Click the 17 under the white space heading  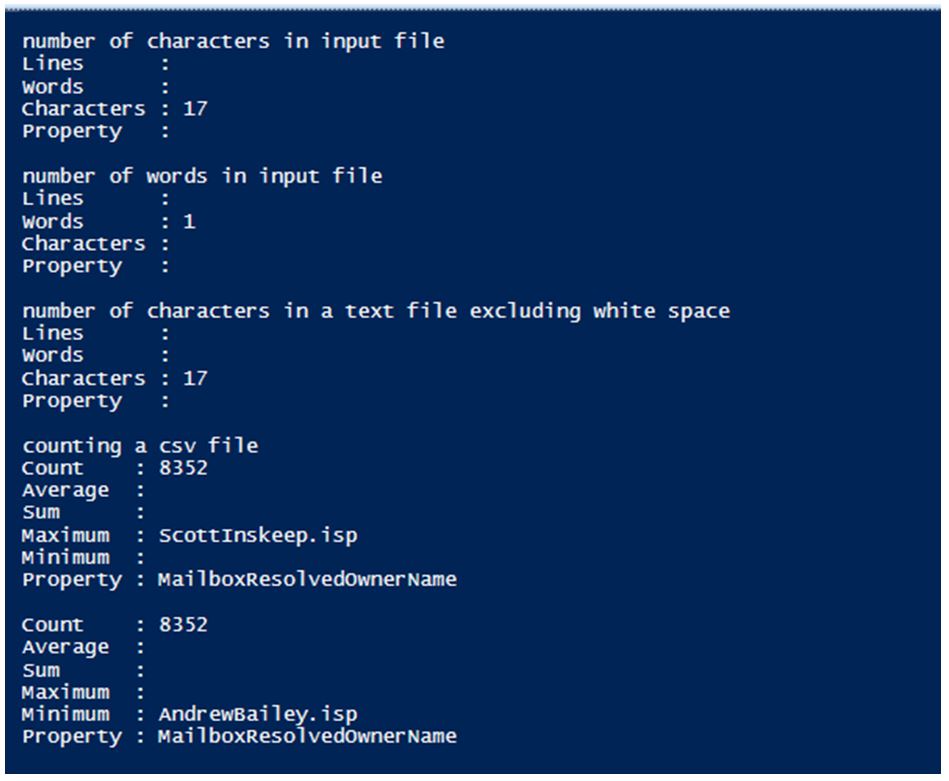(195, 378)
